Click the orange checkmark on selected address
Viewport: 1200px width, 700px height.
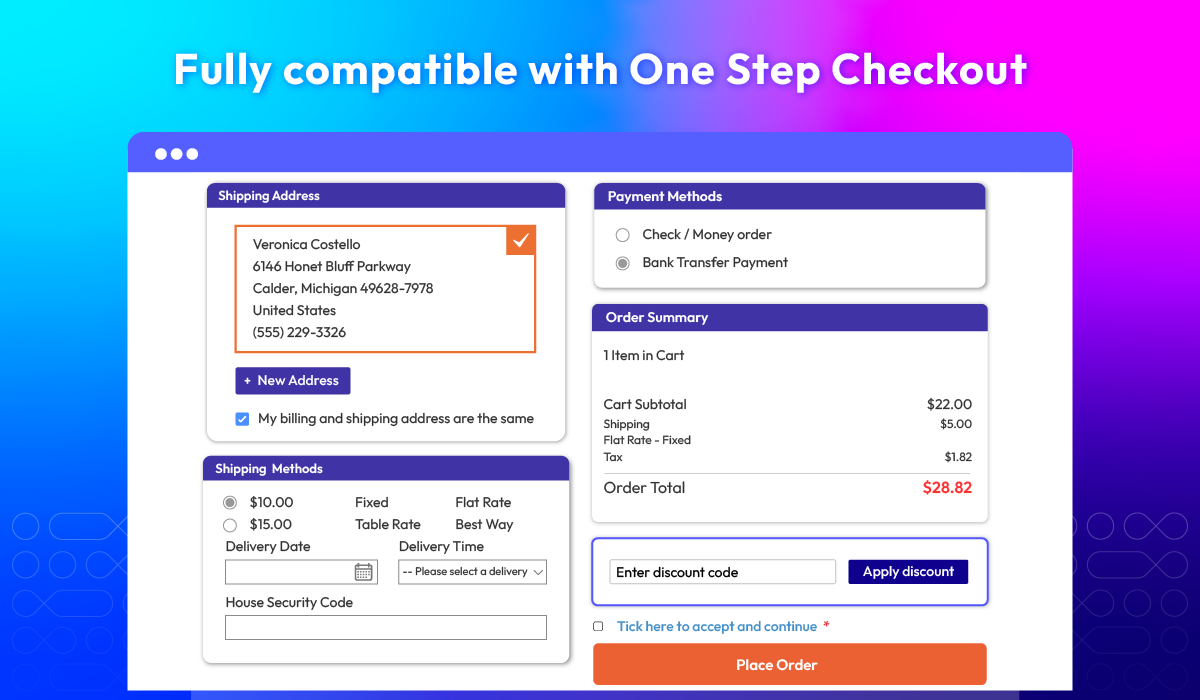(x=520, y=240)
